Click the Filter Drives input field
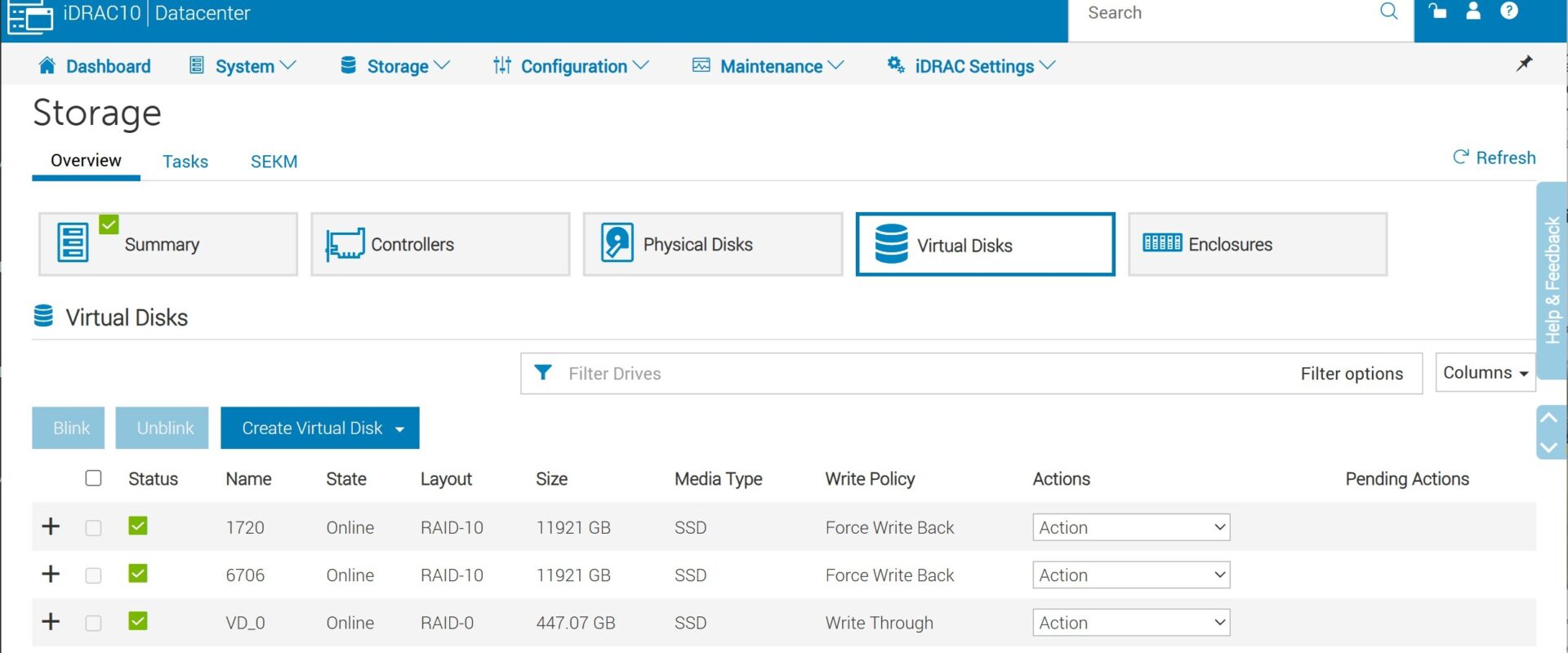This screenshot has width=1568, height=653. coord(898,374)
